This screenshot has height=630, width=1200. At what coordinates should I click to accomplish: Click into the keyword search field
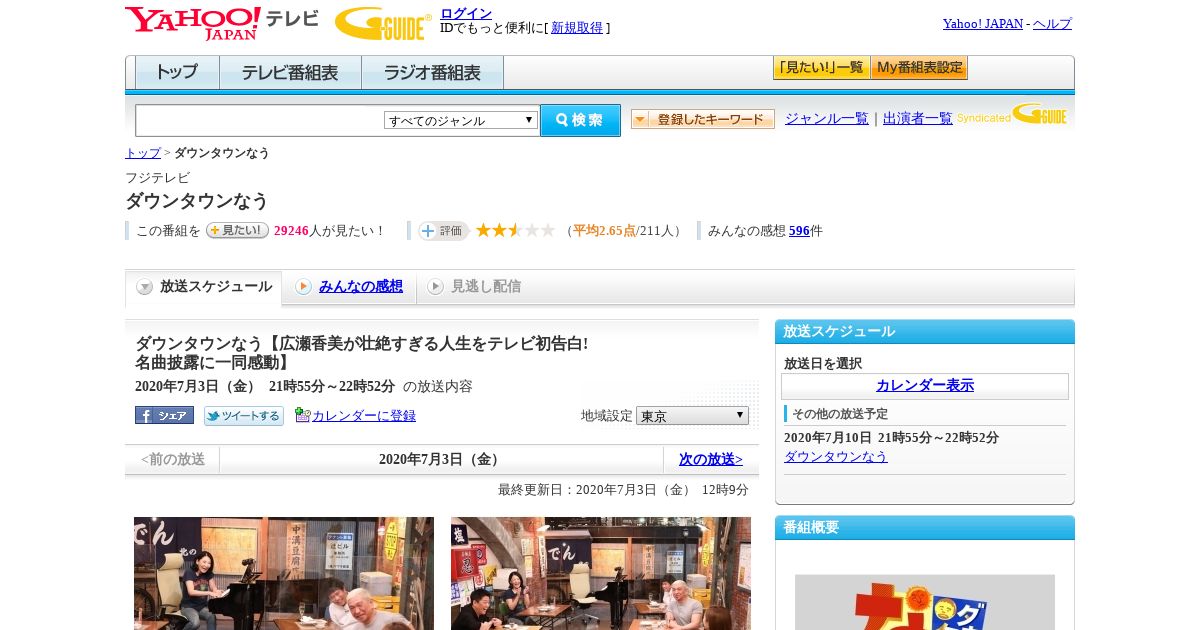click(260, 120)
